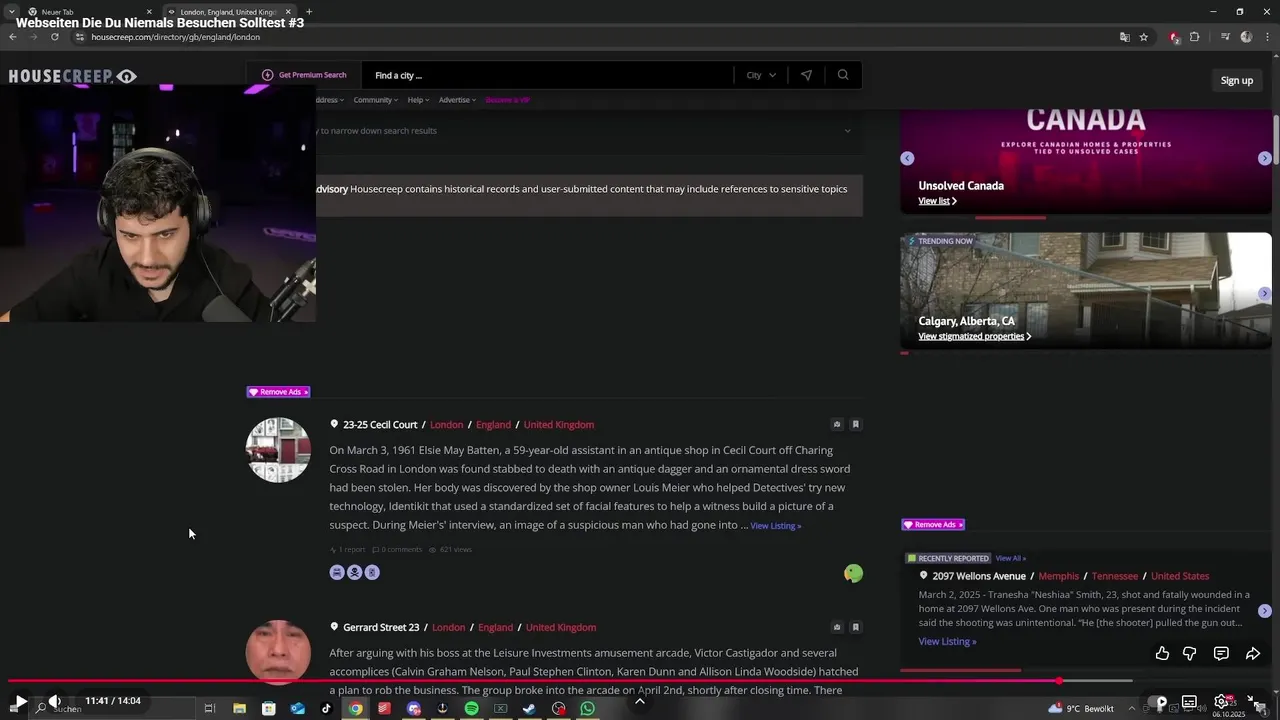Image resolution: width=1280 pixels, height=720 pixels.
Task: Open video comments icon
Action: coord(1221,653)
